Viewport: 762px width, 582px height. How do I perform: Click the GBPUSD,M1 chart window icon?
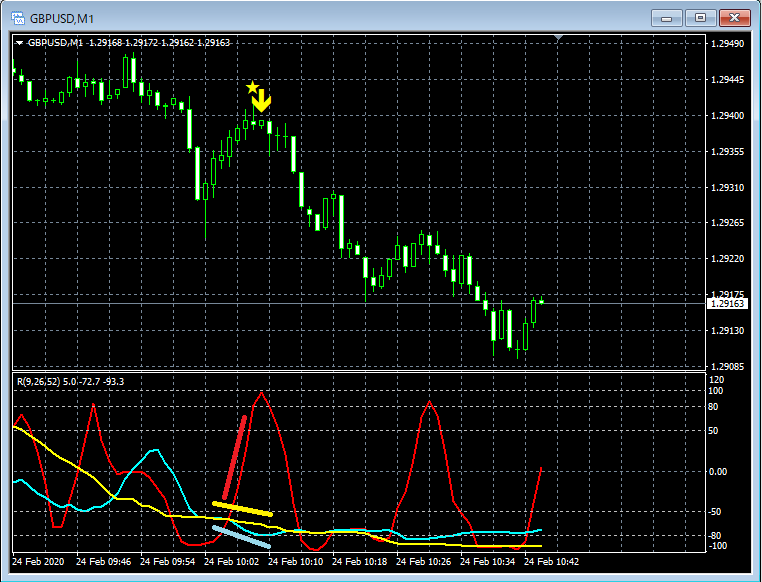click(x=18, y=18)
